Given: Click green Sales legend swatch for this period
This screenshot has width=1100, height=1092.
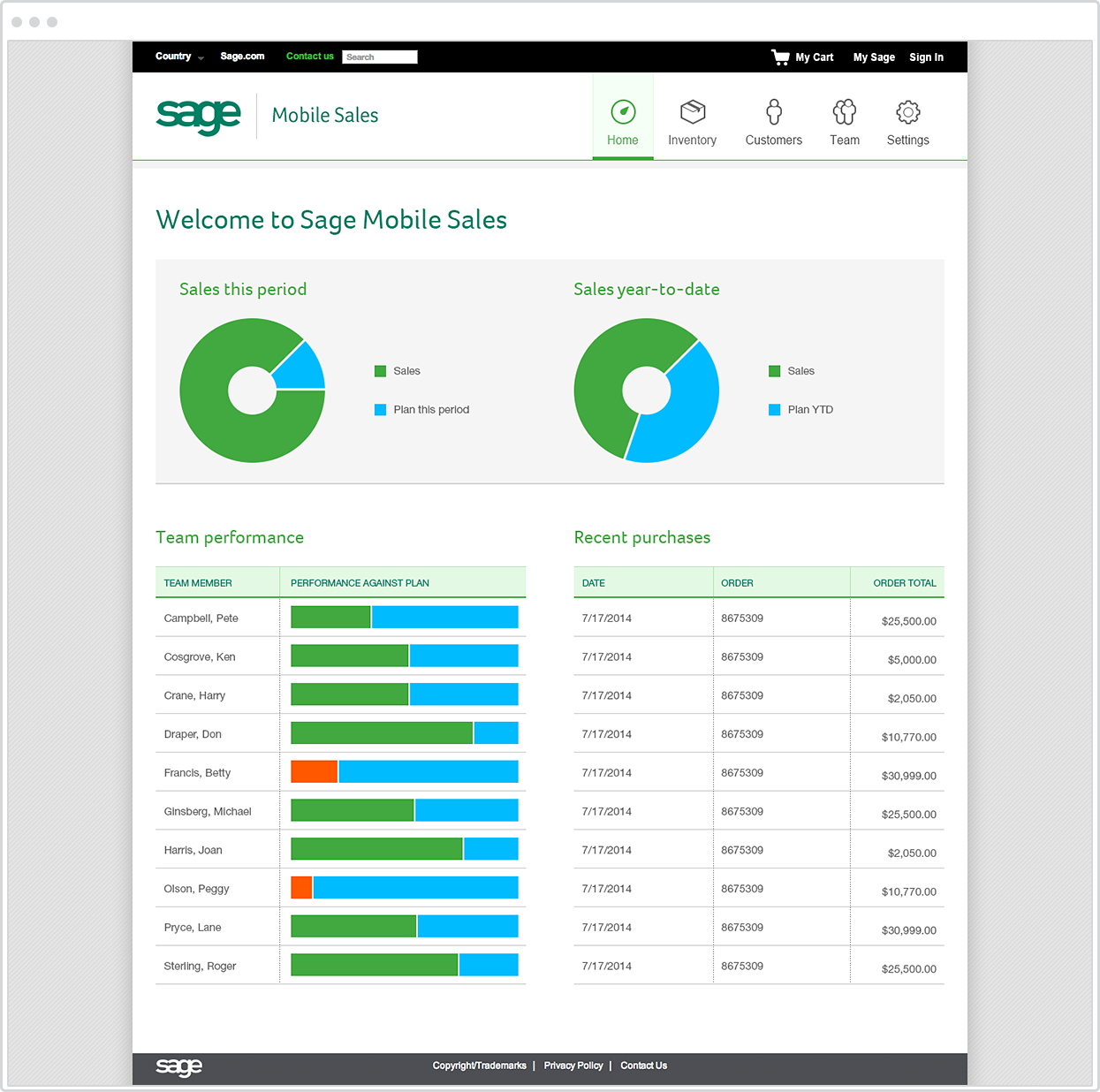Looking at the screenshot, I should 381,371.
